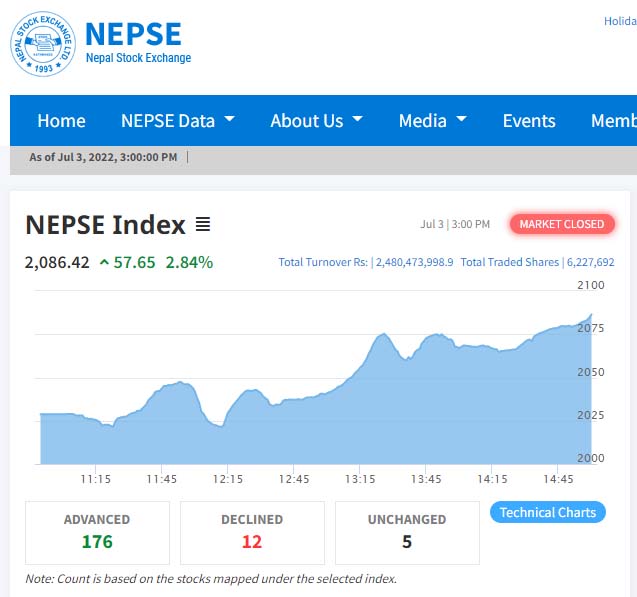Open the partially visible Members menu item
This screenshot has height=597, width=637.
coord(613,121)
